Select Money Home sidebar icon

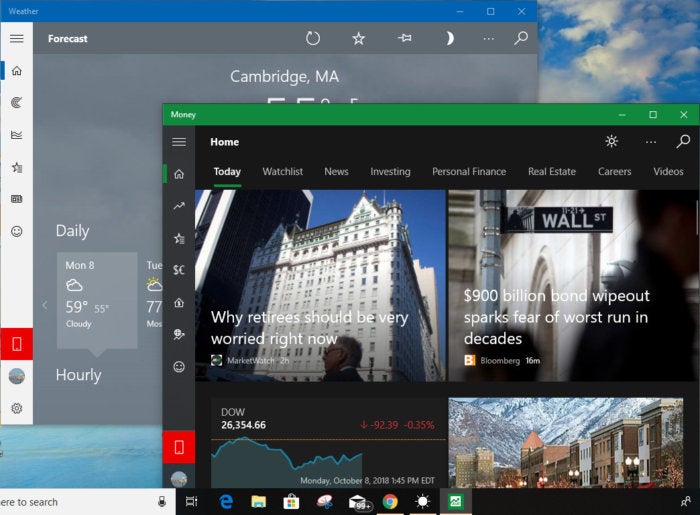tap(179, 174)
